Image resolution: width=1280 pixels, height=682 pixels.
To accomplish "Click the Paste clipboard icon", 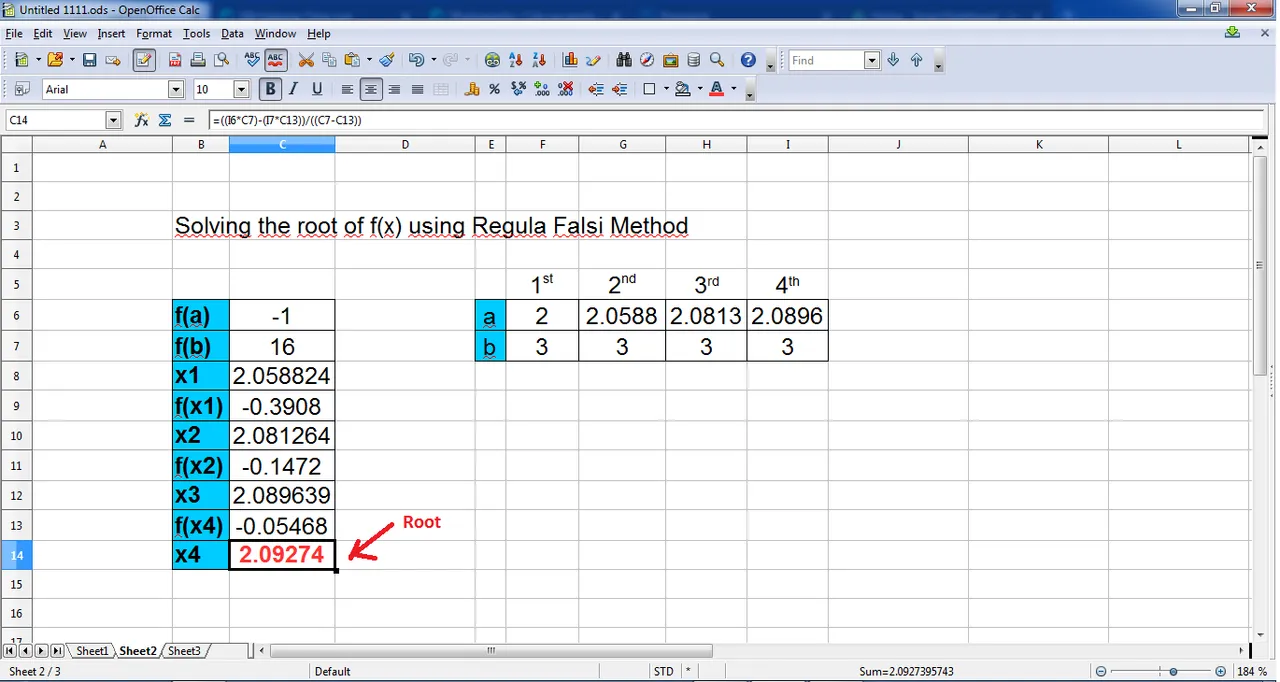I will pos(352,61).
